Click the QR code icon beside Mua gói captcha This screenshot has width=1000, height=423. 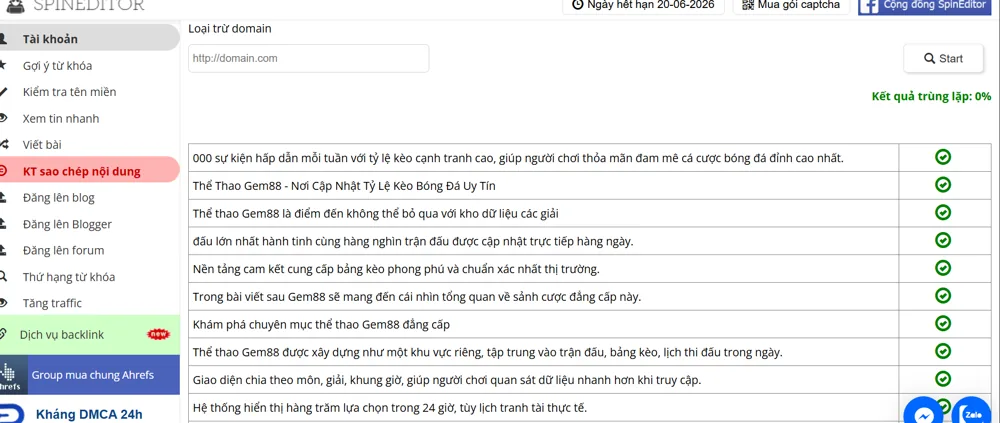tap(748, 5)
